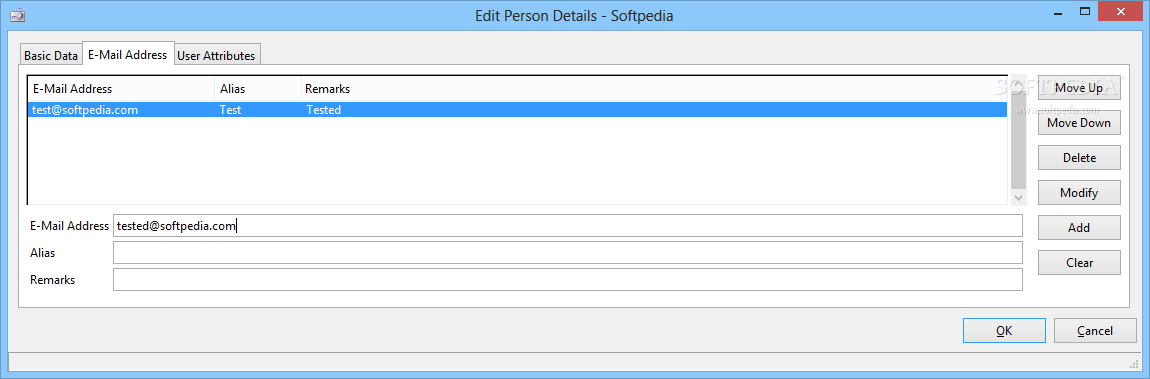Screen dimensions: 1150x379
Task: Open the User Attributes tab
Action: (216, 55)
